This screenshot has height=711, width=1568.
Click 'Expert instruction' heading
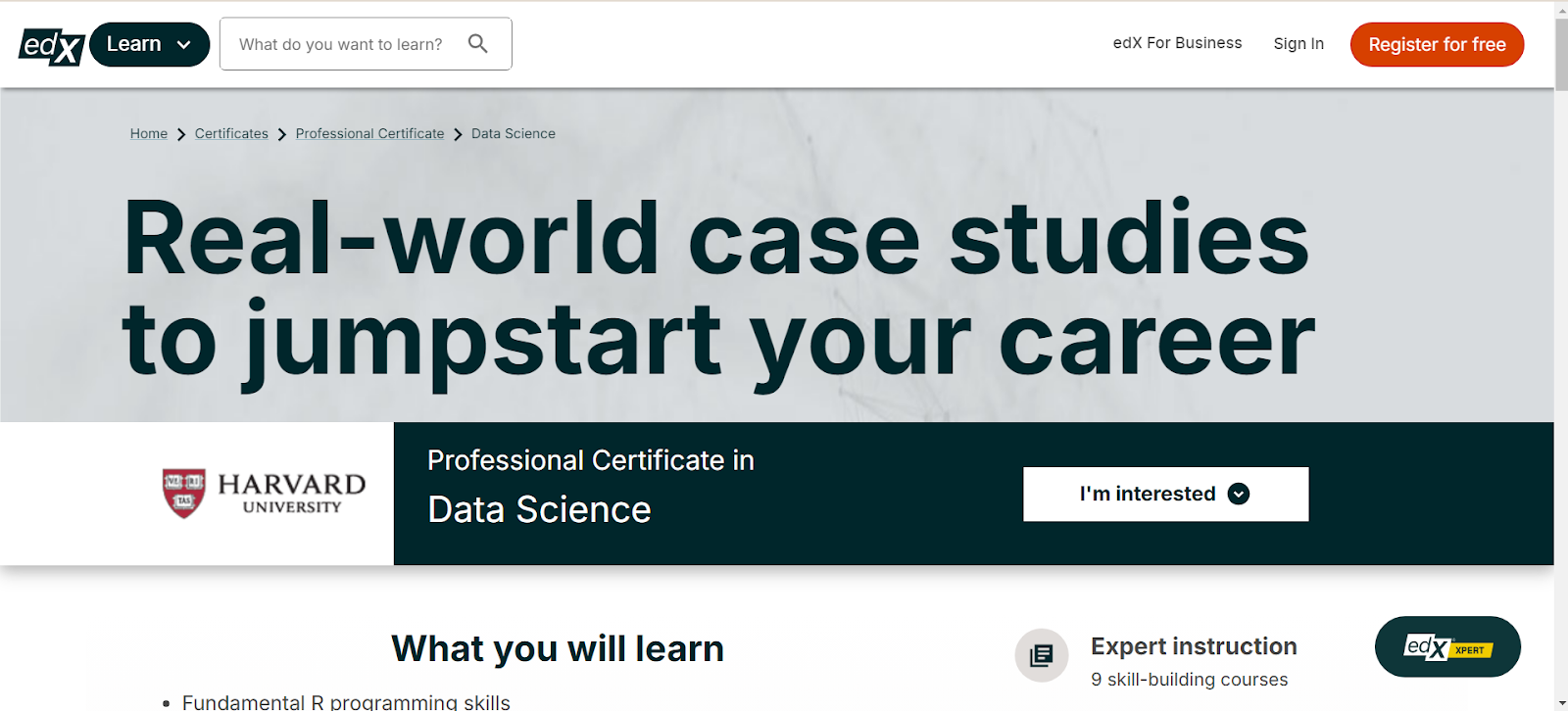[x=1194, y=646]
